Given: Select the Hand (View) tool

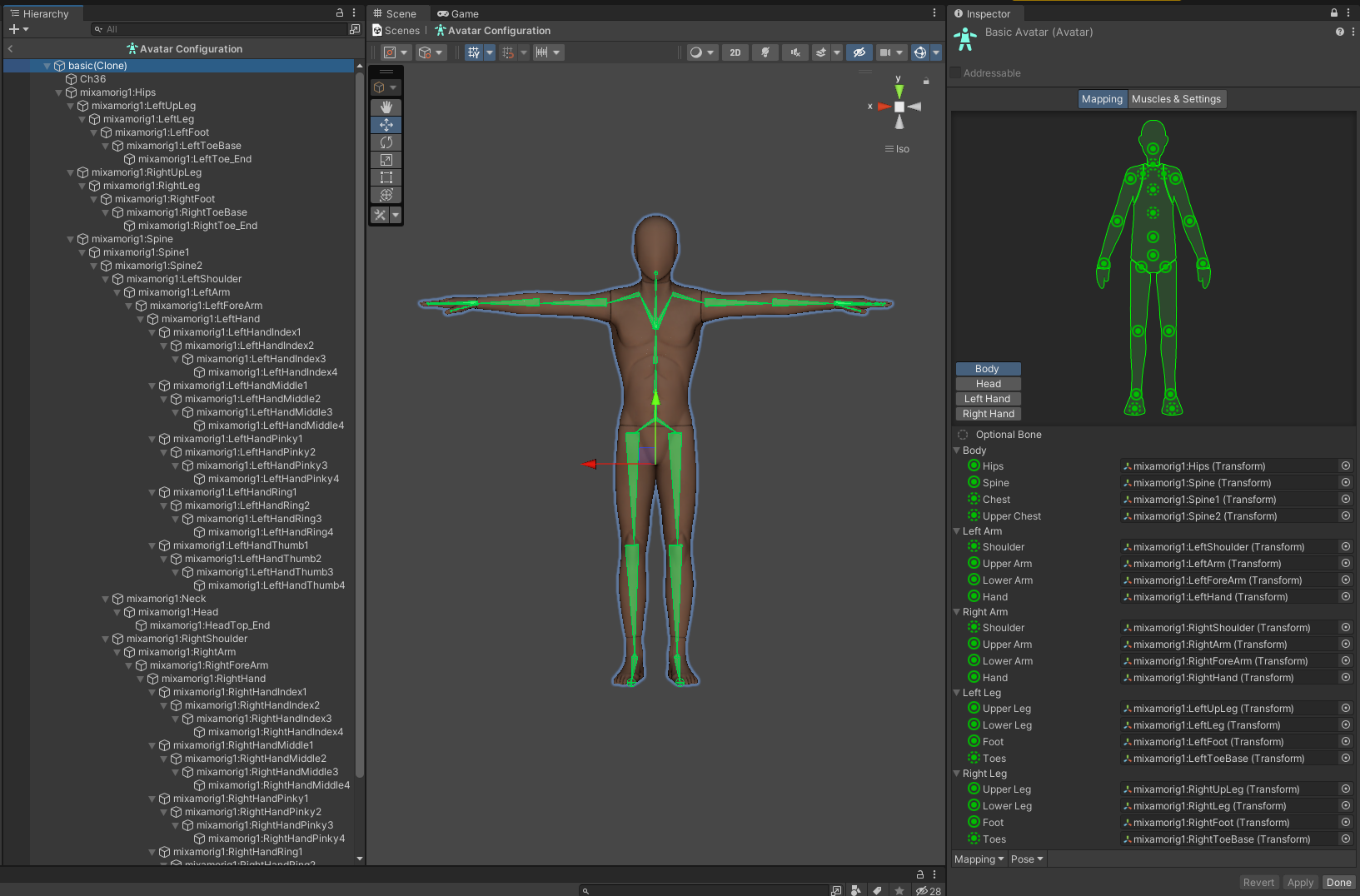Looking at the screenshot, I should coord(386,107).
